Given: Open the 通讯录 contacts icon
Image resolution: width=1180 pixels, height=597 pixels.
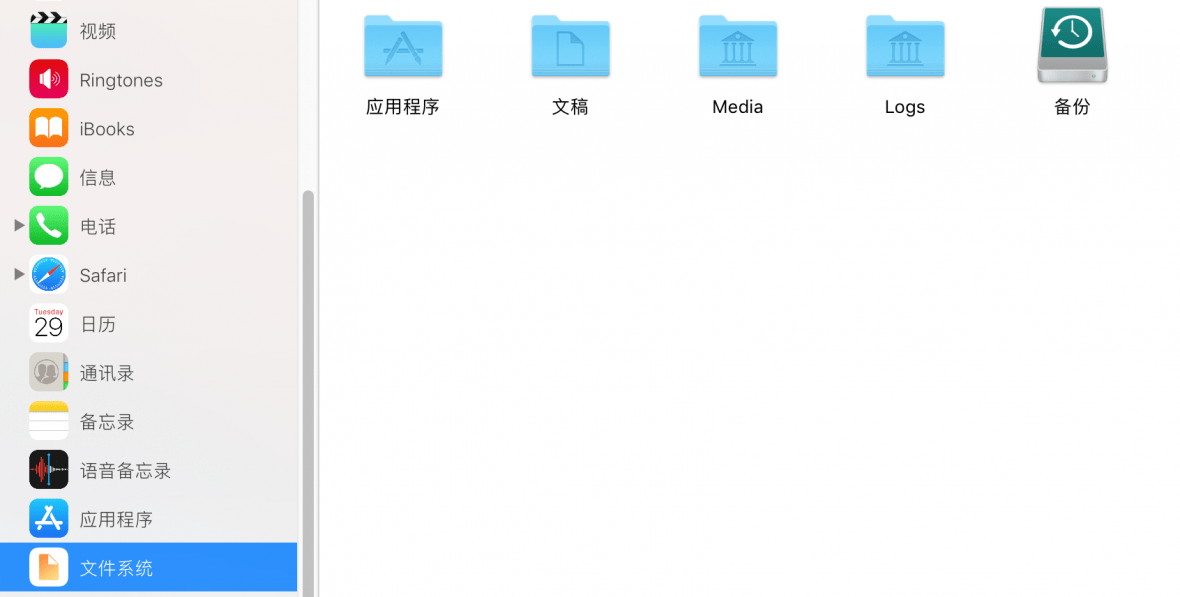Looking at the screenshot, I should tap(49, 372).
